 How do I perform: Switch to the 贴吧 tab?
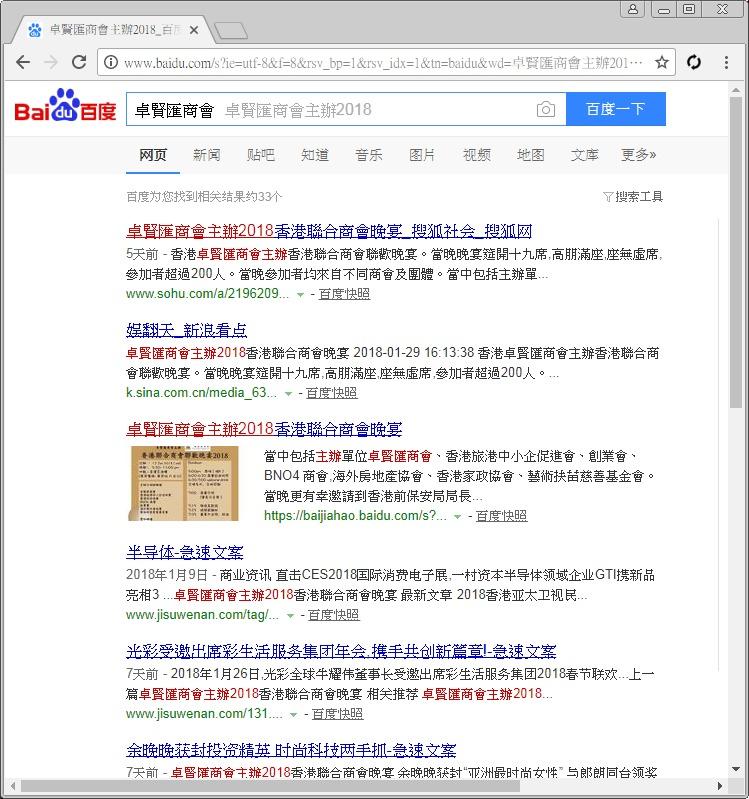point(260,155)
